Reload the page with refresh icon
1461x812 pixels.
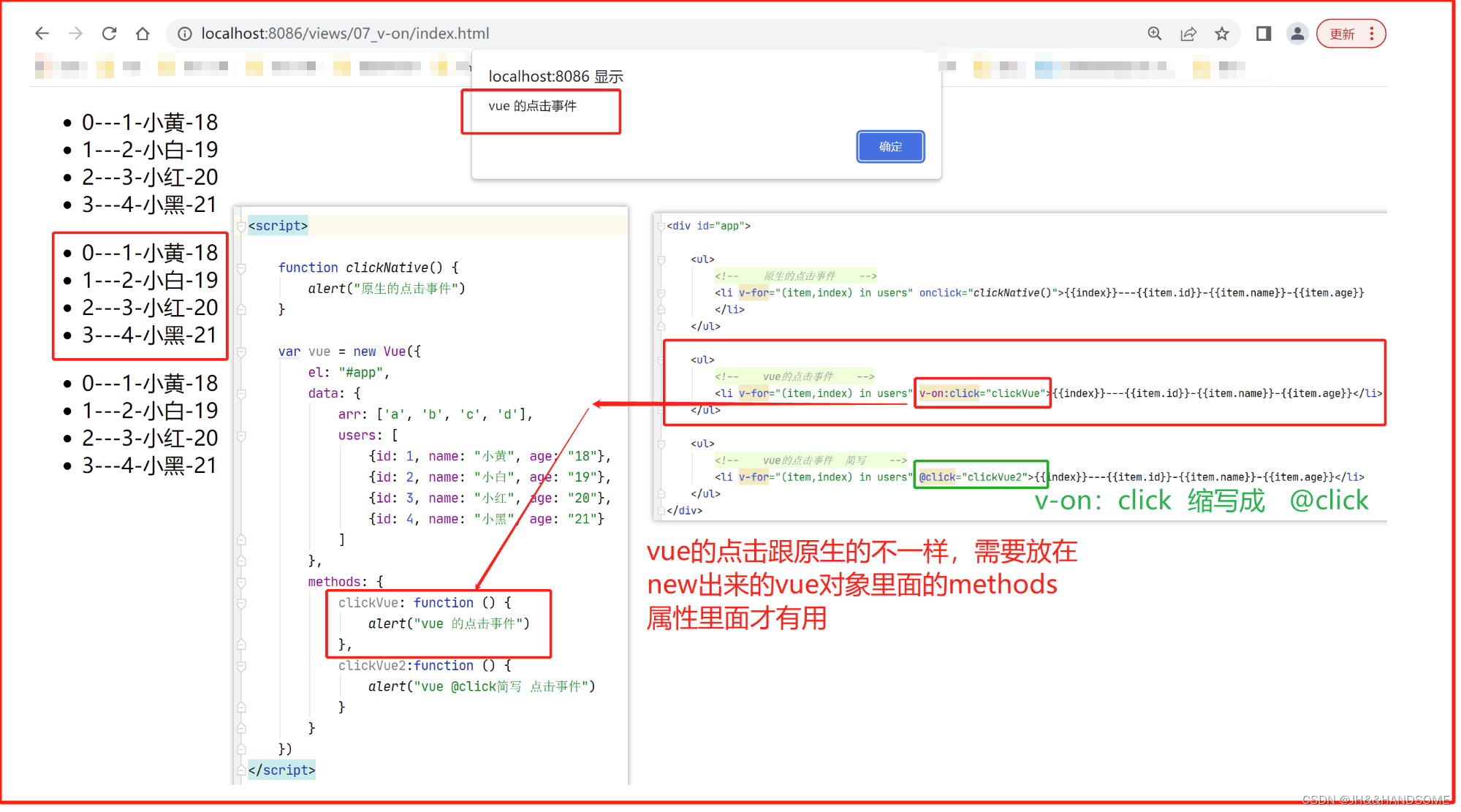tap(109, 34)
